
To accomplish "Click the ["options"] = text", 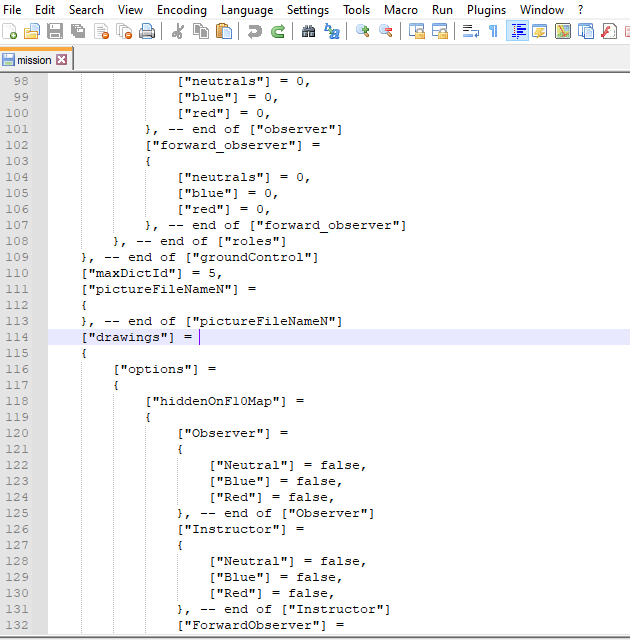I will [164, 369].
